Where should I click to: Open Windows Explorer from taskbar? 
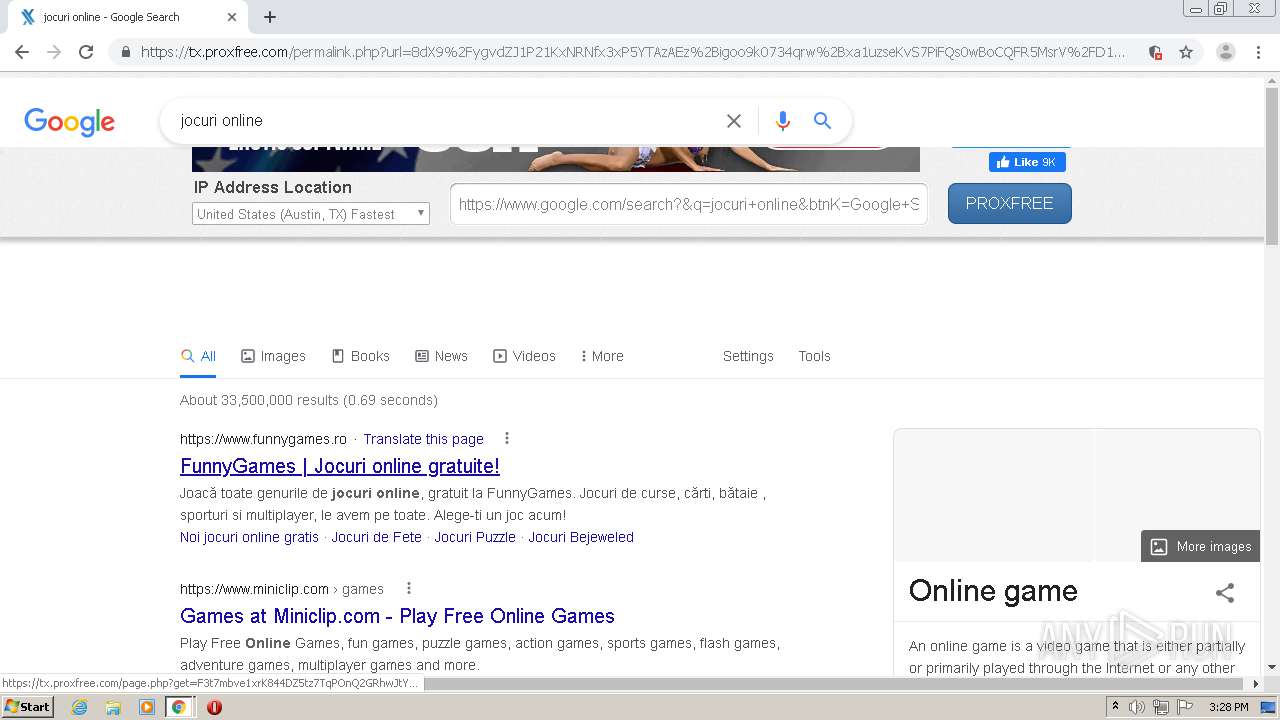(x=113, y=707)
